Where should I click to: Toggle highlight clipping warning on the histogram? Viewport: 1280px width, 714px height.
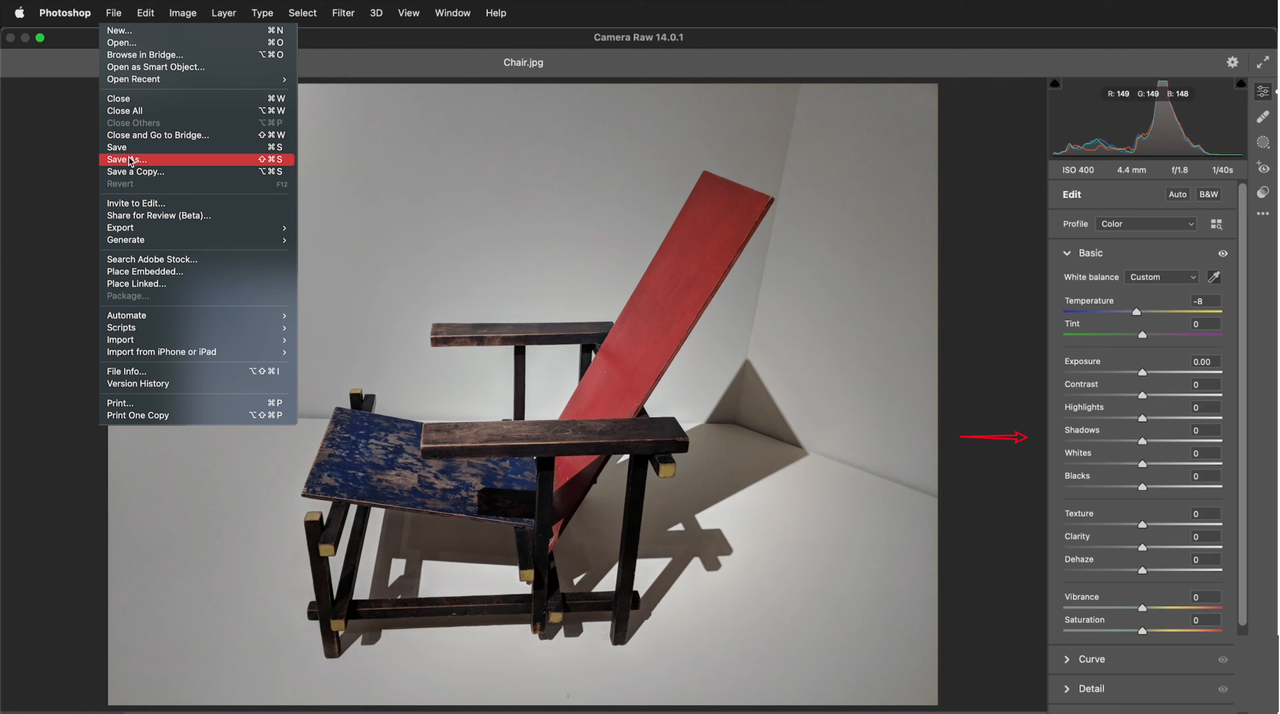click(x=1241, y=83)
